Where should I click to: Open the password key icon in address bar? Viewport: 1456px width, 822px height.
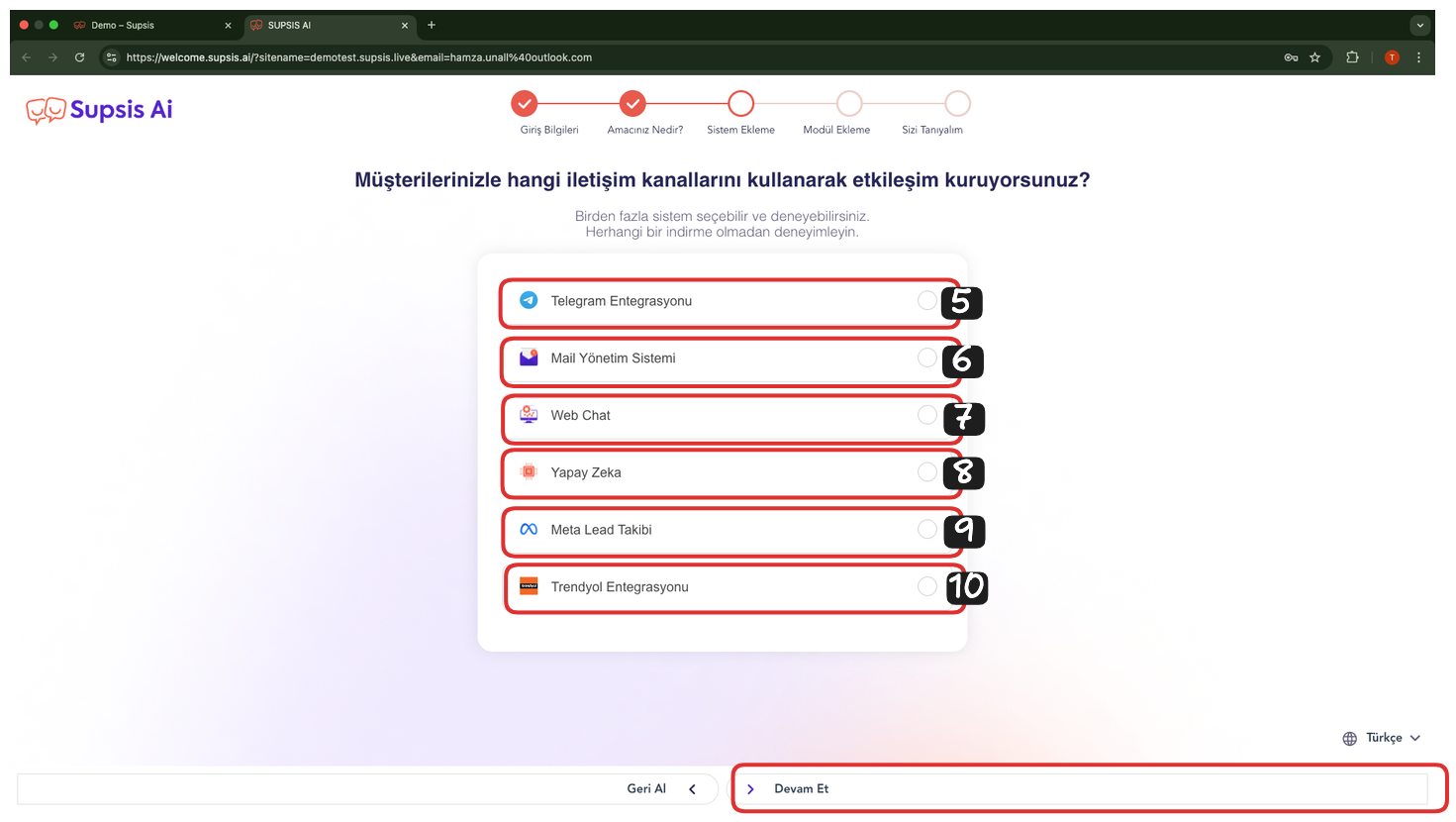pos(1291,57)
